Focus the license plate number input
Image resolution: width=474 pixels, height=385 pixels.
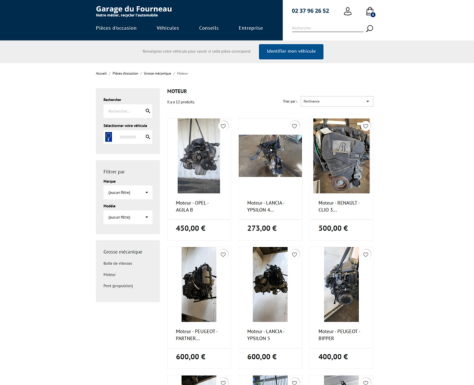coord(128,137)
